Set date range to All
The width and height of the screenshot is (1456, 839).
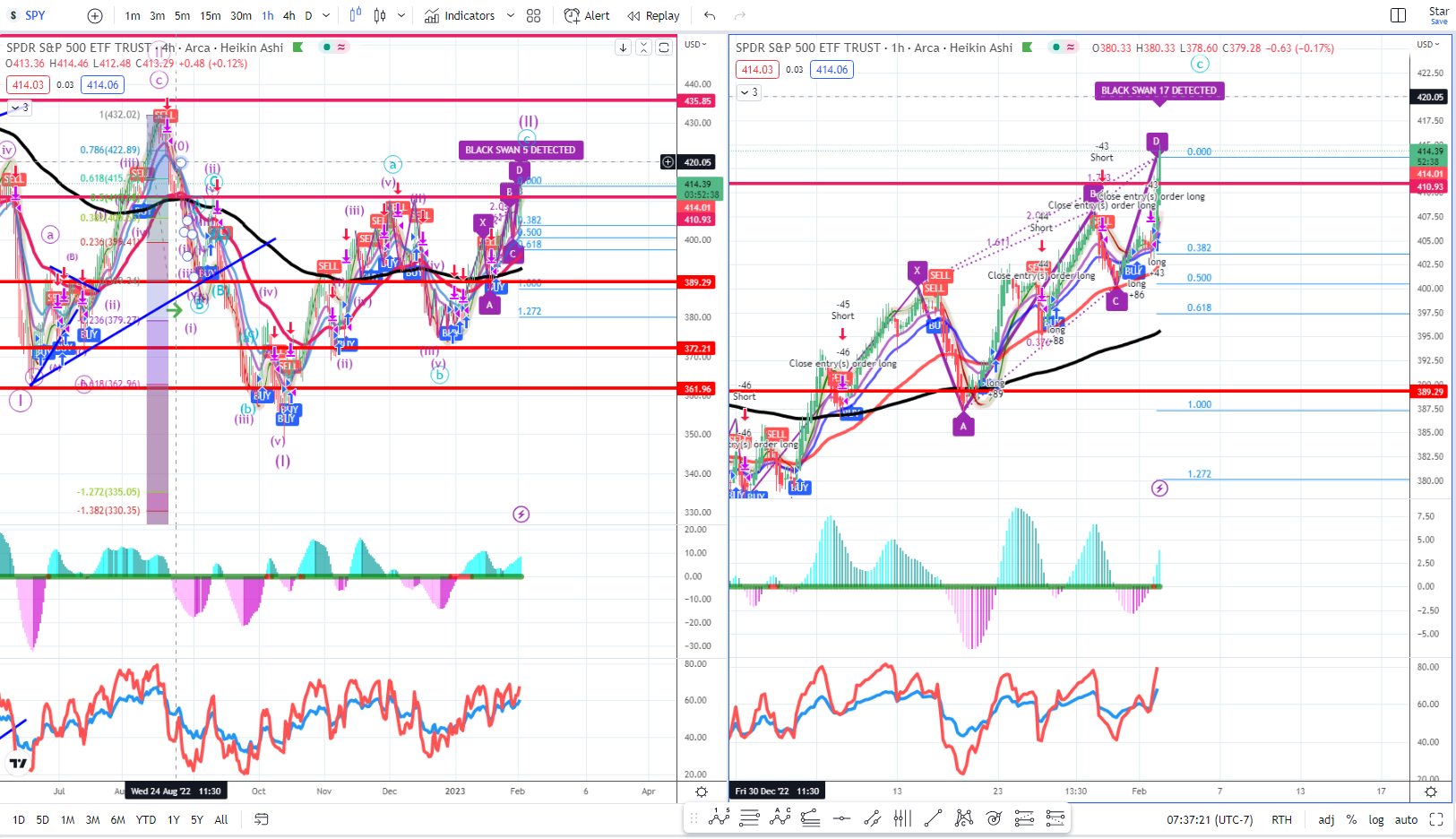click(x=221, y=819)
